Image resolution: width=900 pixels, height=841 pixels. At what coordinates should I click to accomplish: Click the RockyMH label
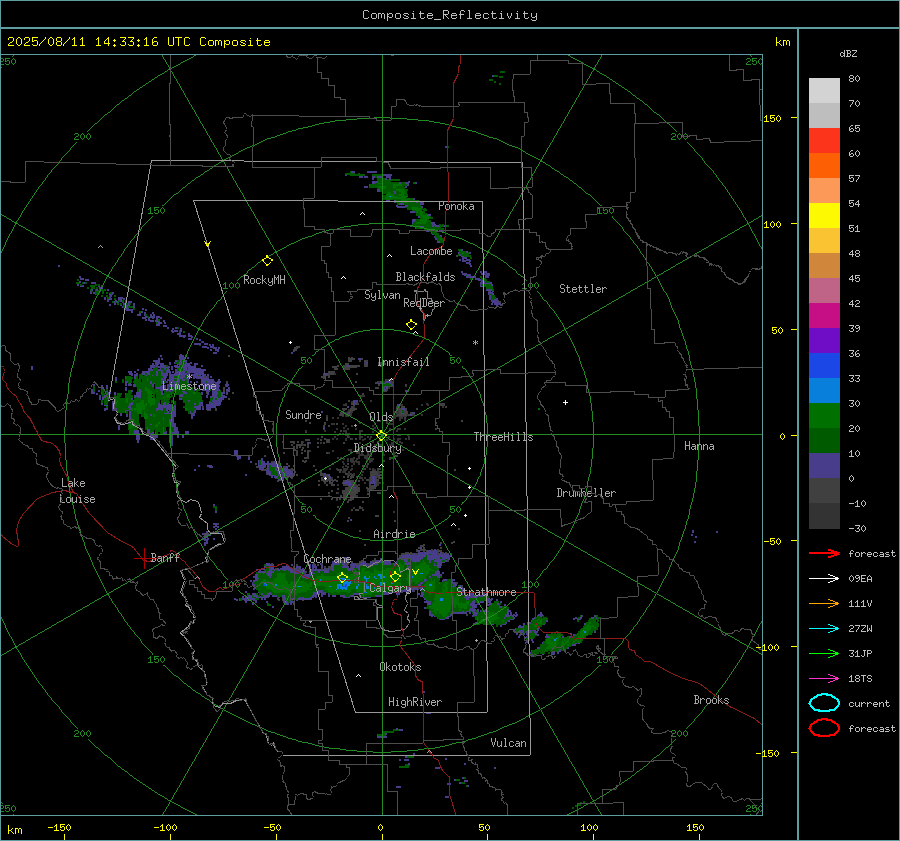264,280
